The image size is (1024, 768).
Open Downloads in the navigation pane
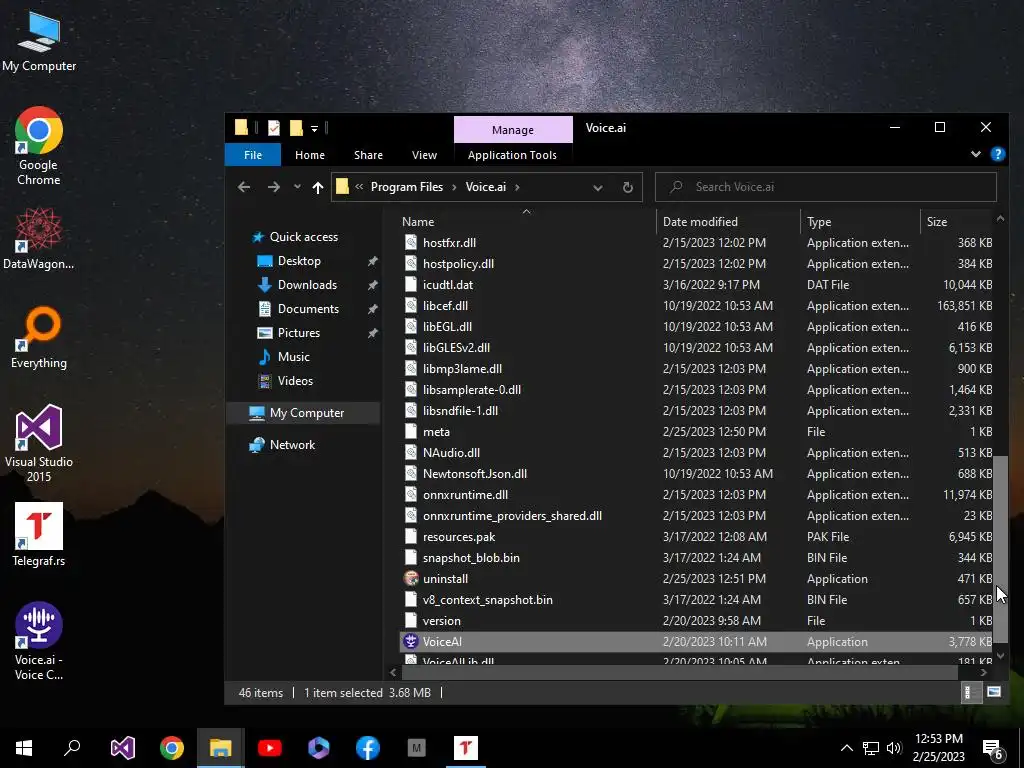coord(307,285)
